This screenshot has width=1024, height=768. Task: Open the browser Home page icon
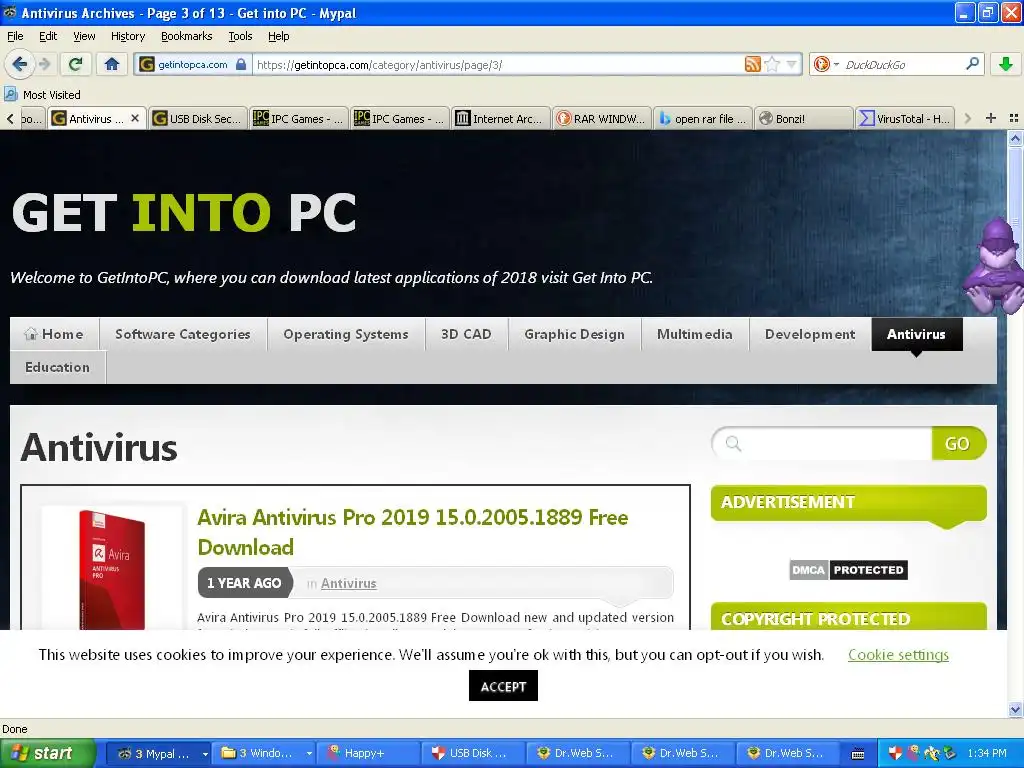click(x=112, y=64)
